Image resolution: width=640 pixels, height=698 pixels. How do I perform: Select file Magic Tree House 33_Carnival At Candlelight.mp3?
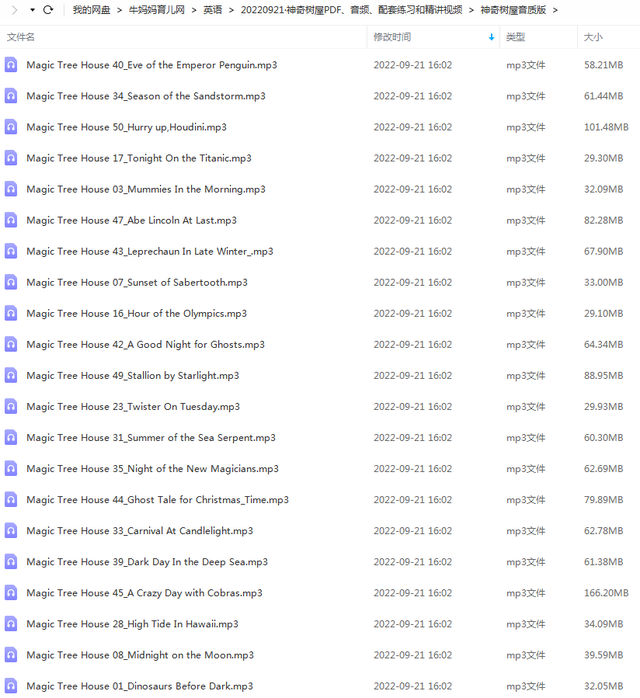pyautogui.click(x=140, y=531)
